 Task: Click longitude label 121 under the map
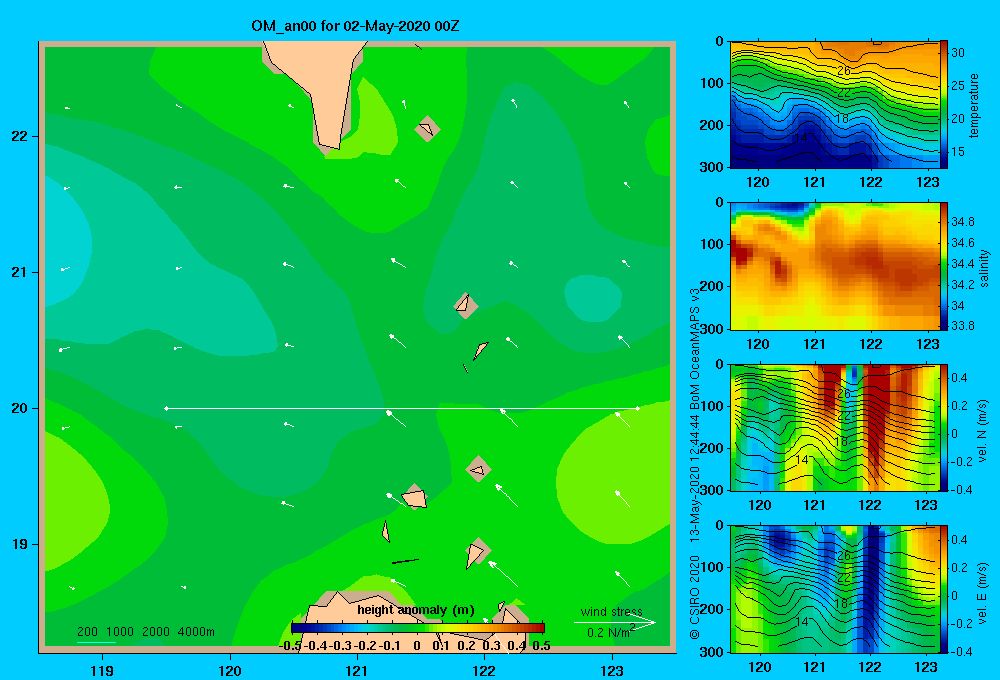pos(357,670)
